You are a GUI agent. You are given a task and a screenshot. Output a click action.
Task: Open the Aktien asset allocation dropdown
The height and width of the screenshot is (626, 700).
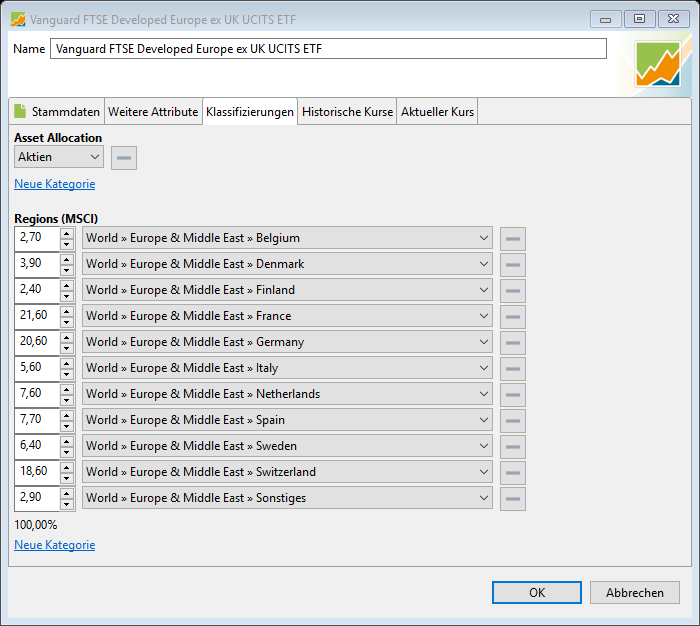coord(59,157)
